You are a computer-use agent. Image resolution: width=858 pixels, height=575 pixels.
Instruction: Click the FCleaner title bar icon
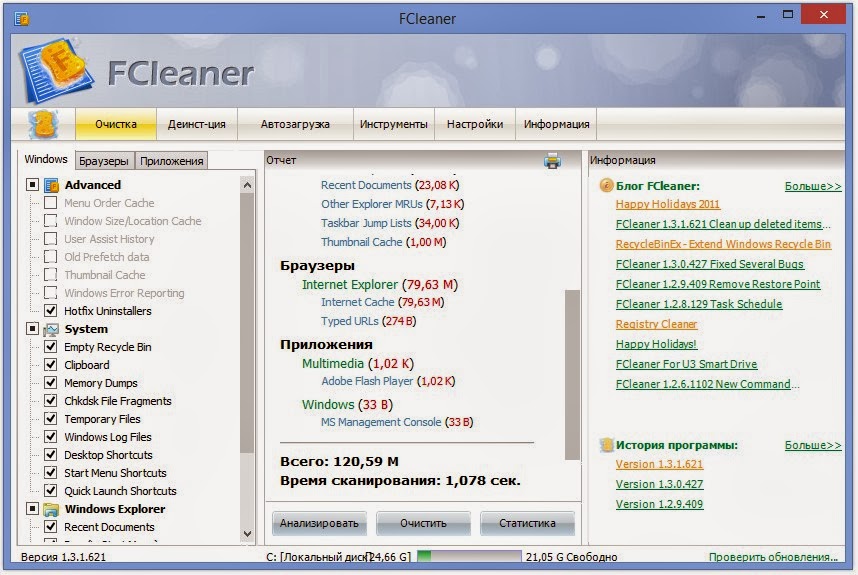pos(22,19)
